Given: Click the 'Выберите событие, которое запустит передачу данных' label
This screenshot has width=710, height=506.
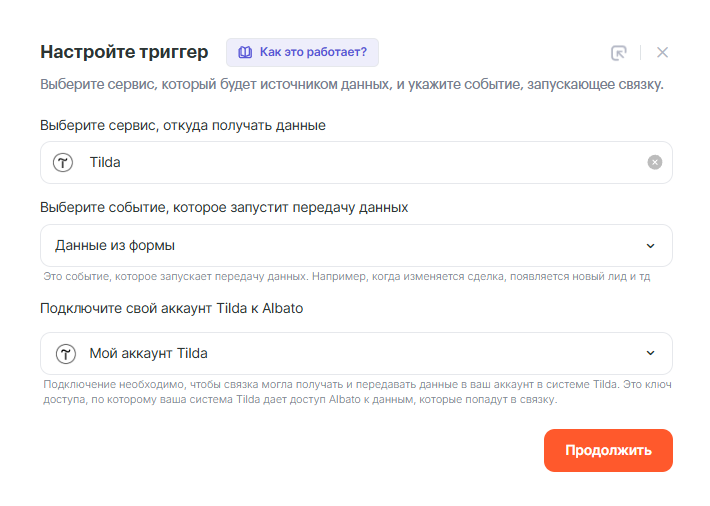Looking at the screenshot, I should click(224, 208).
